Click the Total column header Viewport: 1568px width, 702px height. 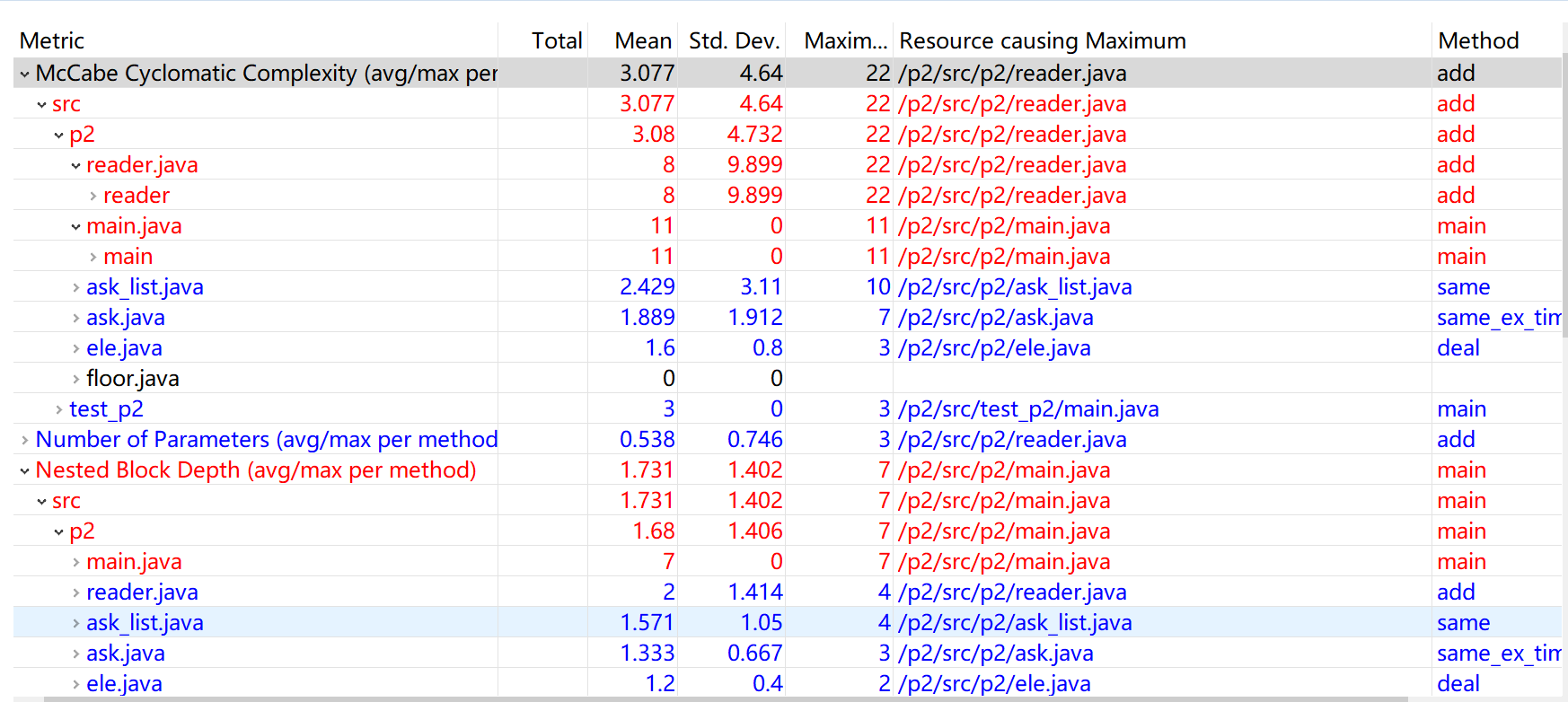(x=556, y=40)
